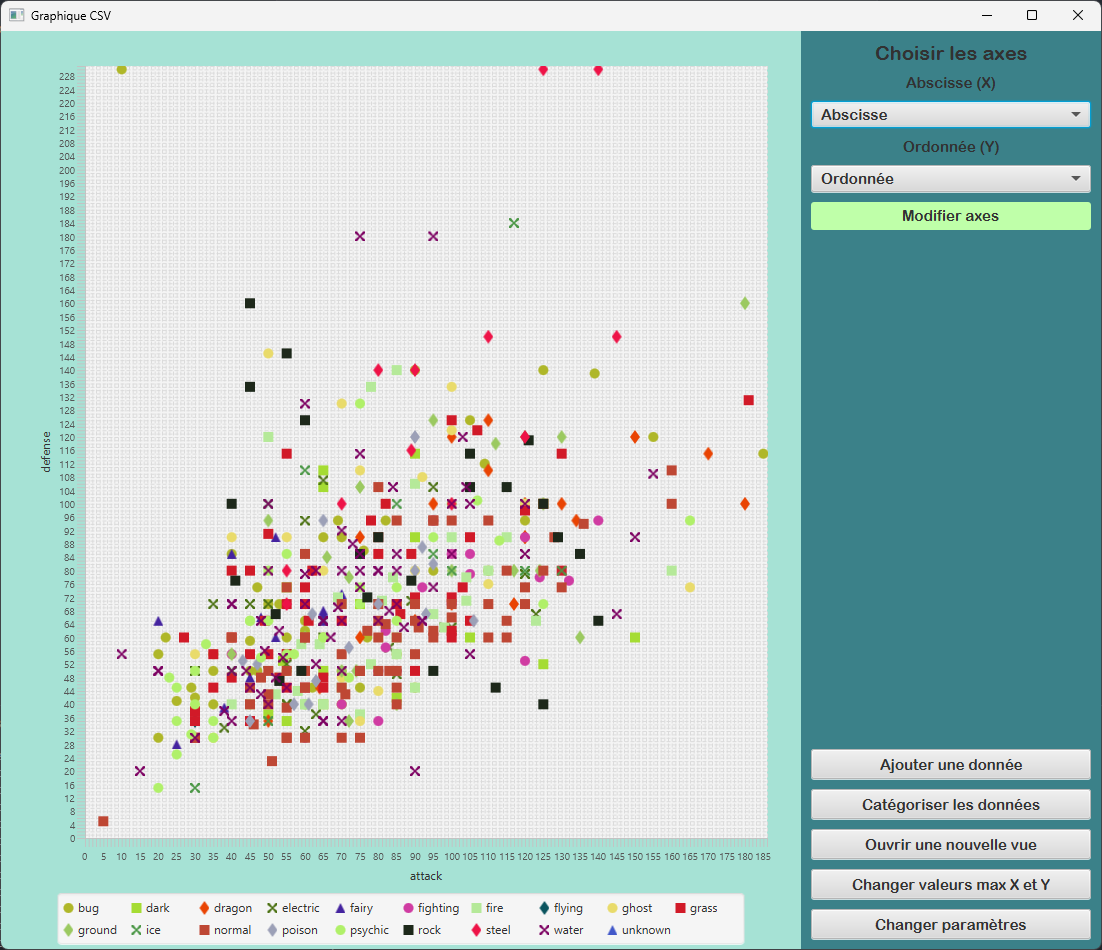Click the bug legend circle icon
This screenshot has height=950, width=1102.
[x=69, y=908]
